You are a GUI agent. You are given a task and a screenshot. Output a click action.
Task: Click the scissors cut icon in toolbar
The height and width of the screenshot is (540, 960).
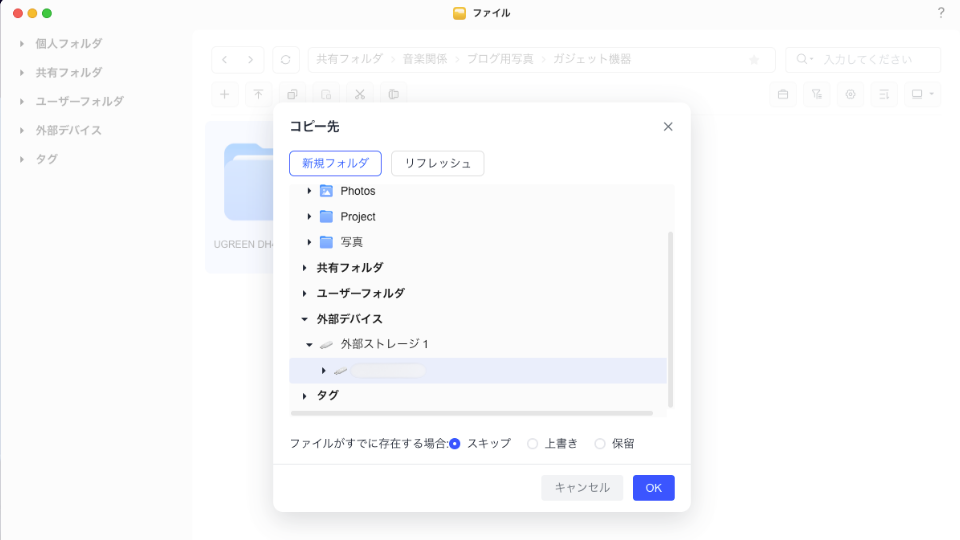(x=360, y=95)
